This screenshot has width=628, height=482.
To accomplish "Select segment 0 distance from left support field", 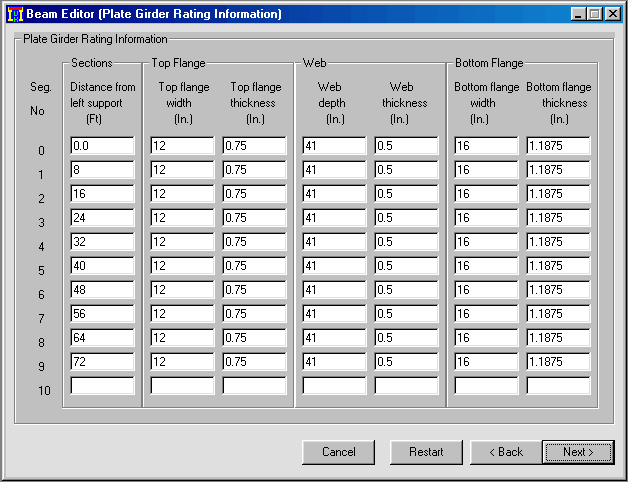I will [102, 146].
